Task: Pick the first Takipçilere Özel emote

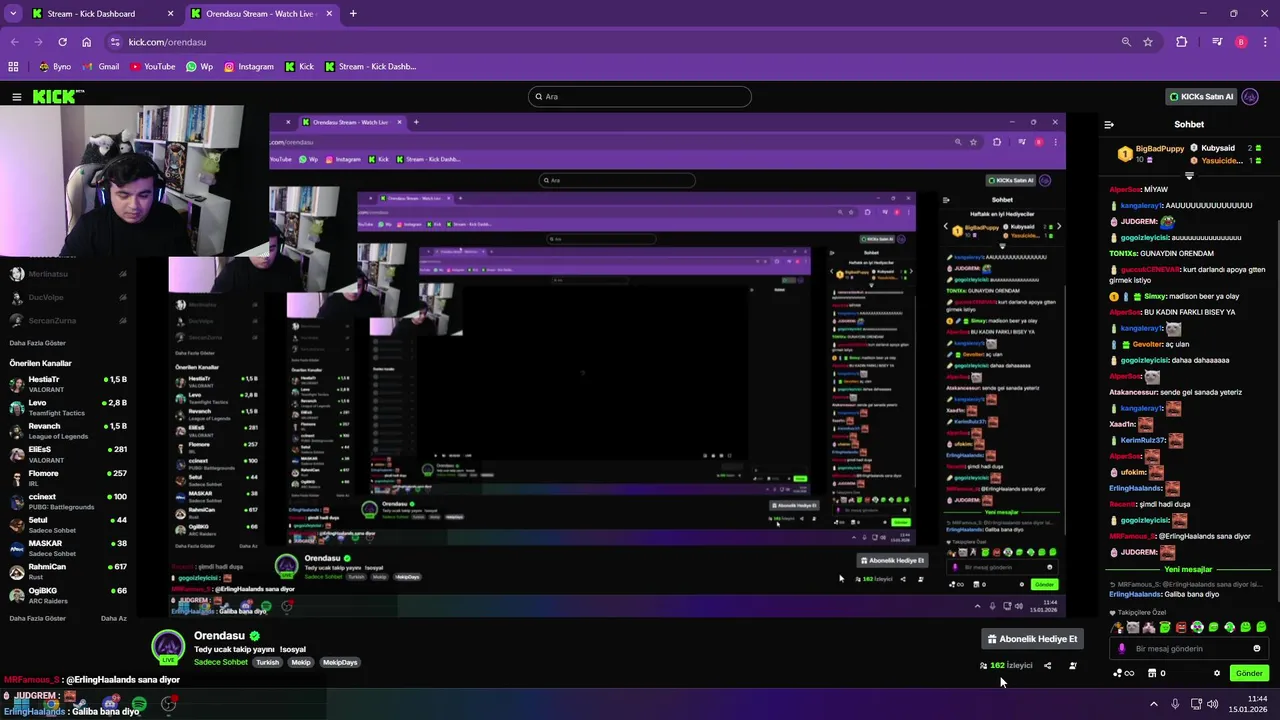Action: (1117, 628)
